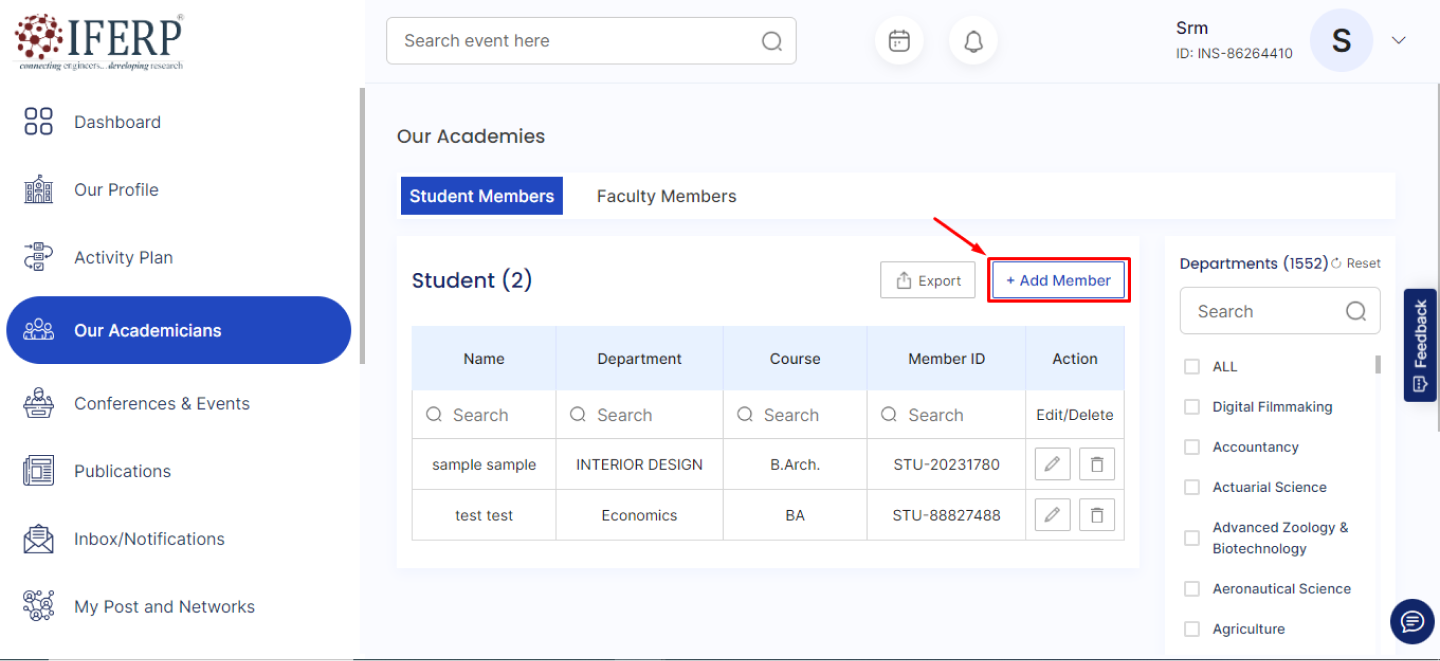
Task: Click trash icon for sample sample row
Action: (x=1097, y=464)
